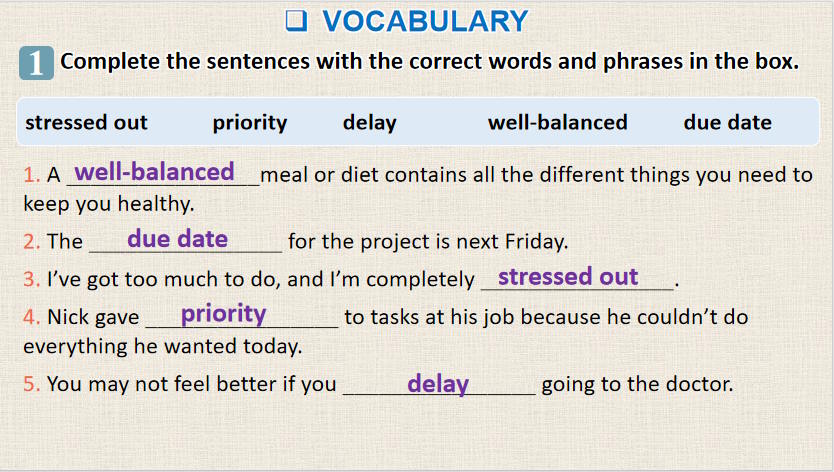Viewport: 834px width, 472px height.
Task: Click the purple 'stressed out' answer in sentence 3
Action: 568,276
